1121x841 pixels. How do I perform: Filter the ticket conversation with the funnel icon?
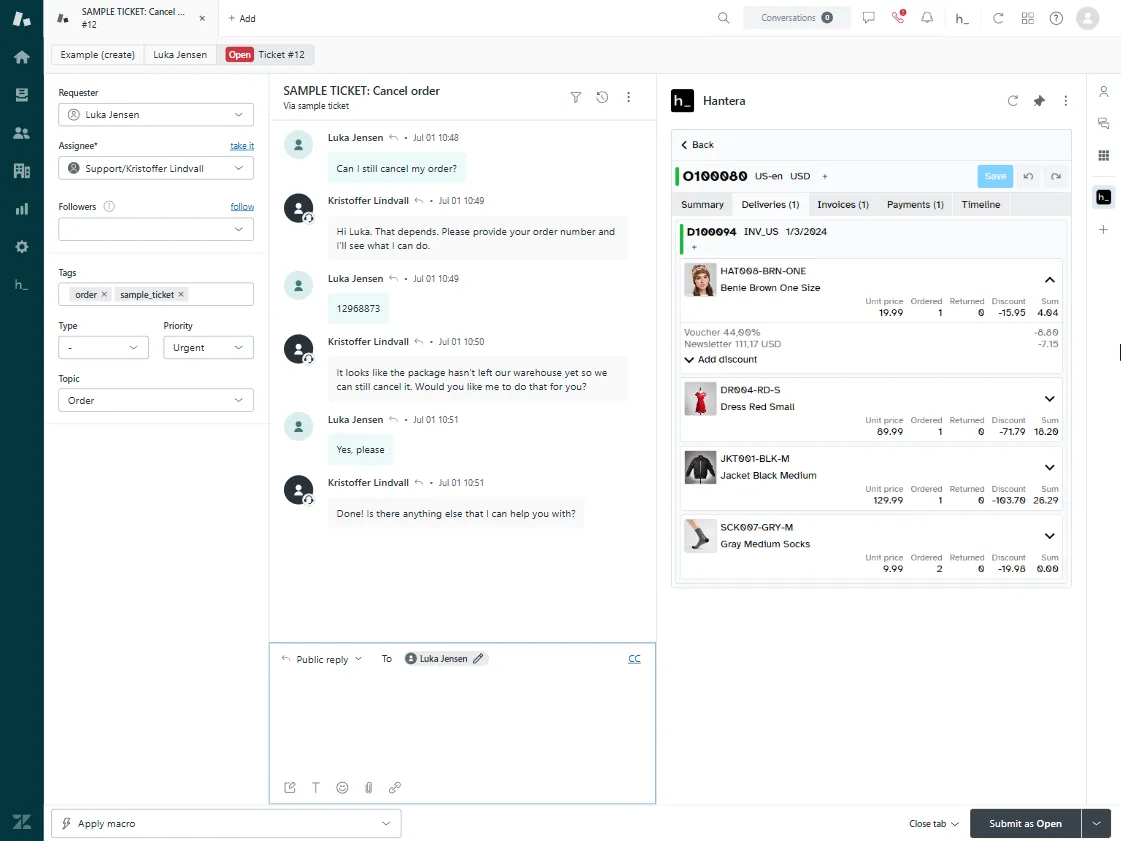tap(576, 97)
